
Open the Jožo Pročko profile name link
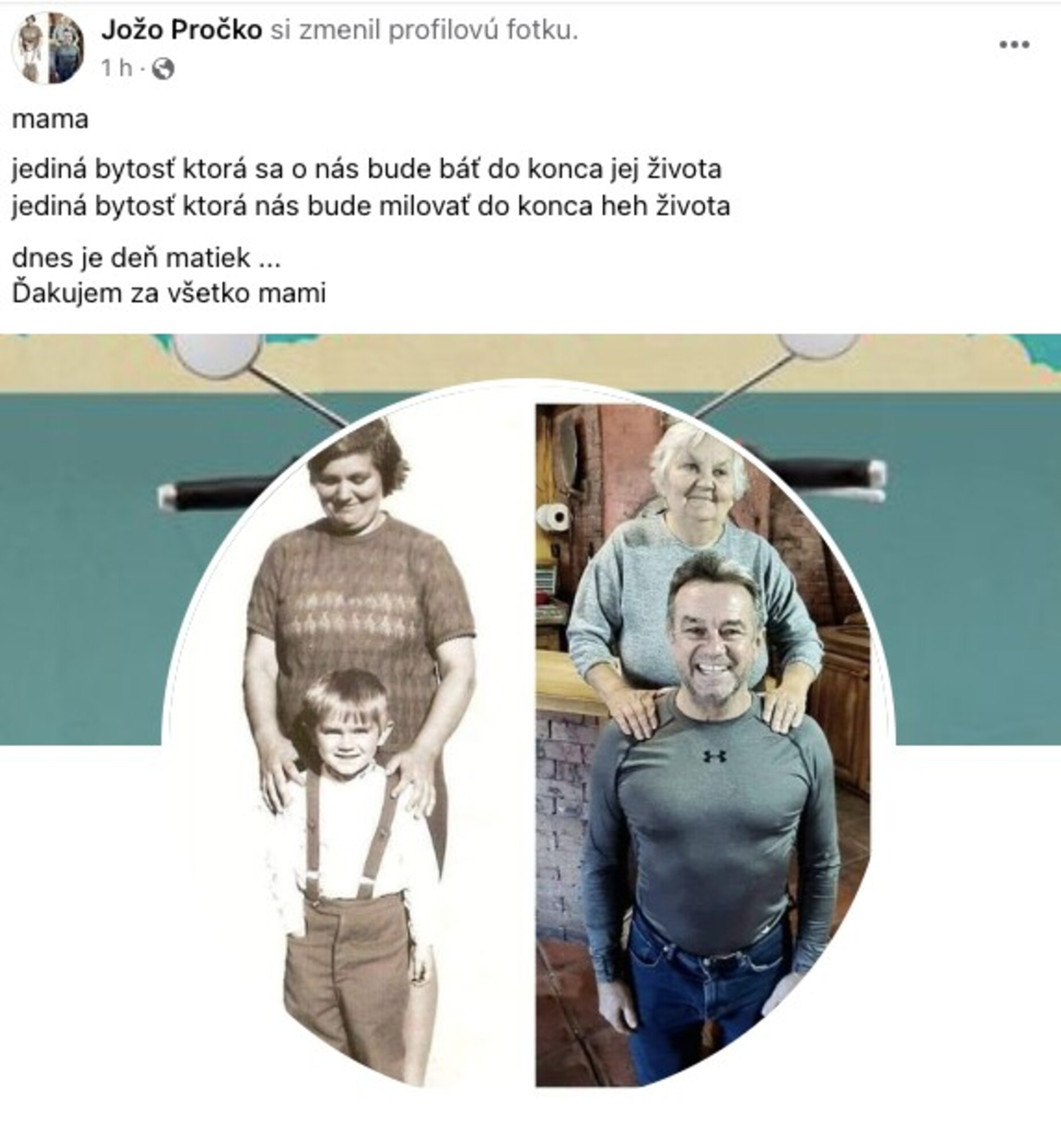tap(181, 30)
